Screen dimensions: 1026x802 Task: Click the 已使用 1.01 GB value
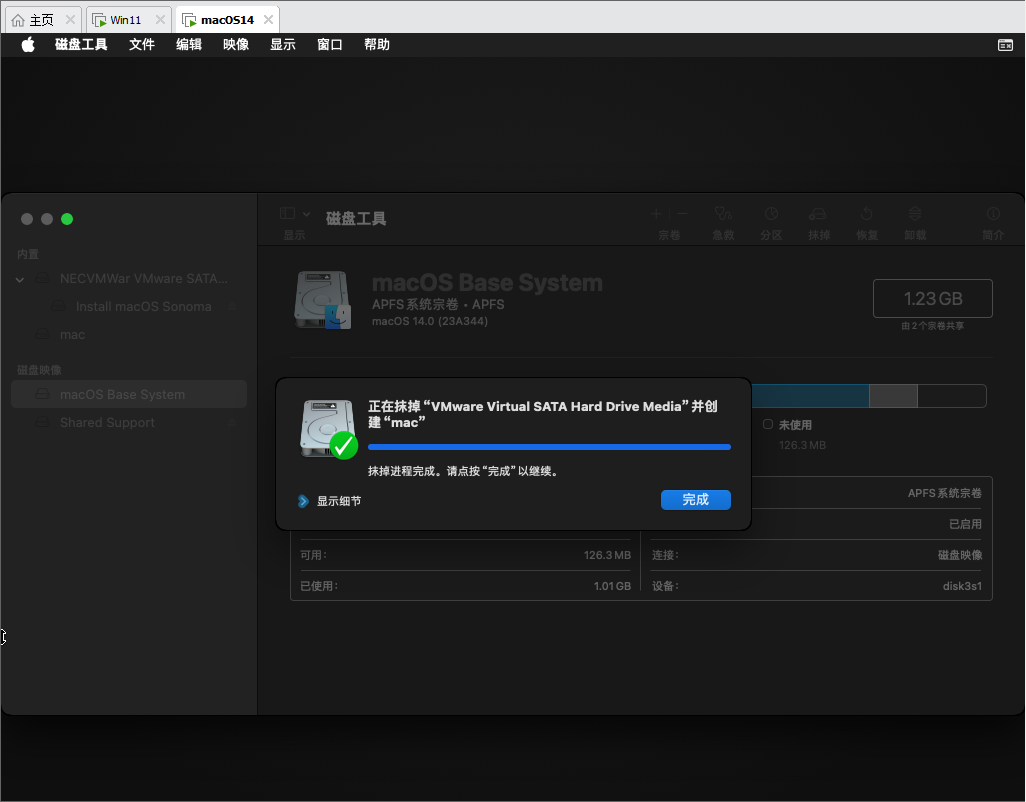coord(612,586)
